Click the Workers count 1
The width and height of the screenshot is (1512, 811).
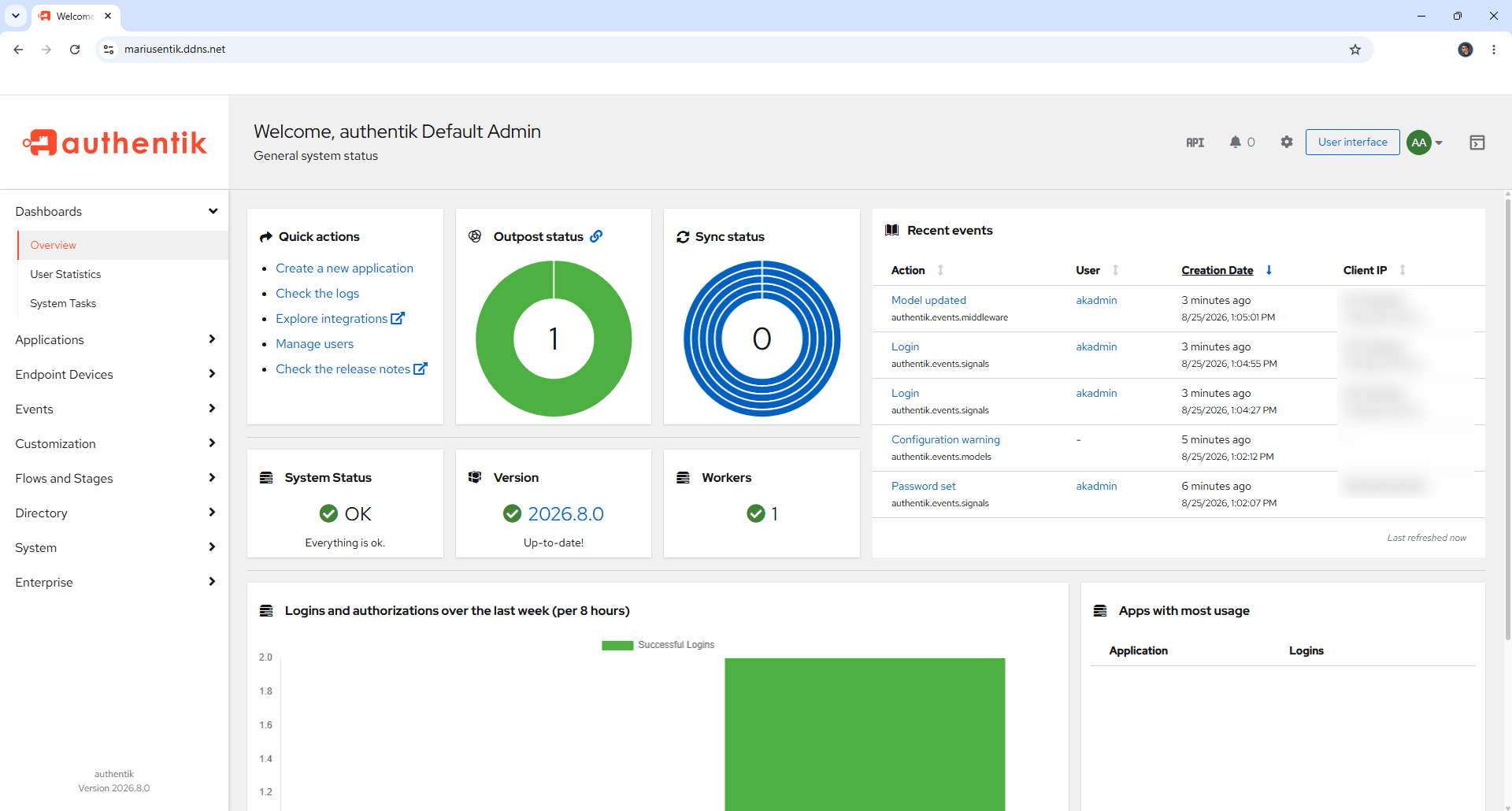774,513
